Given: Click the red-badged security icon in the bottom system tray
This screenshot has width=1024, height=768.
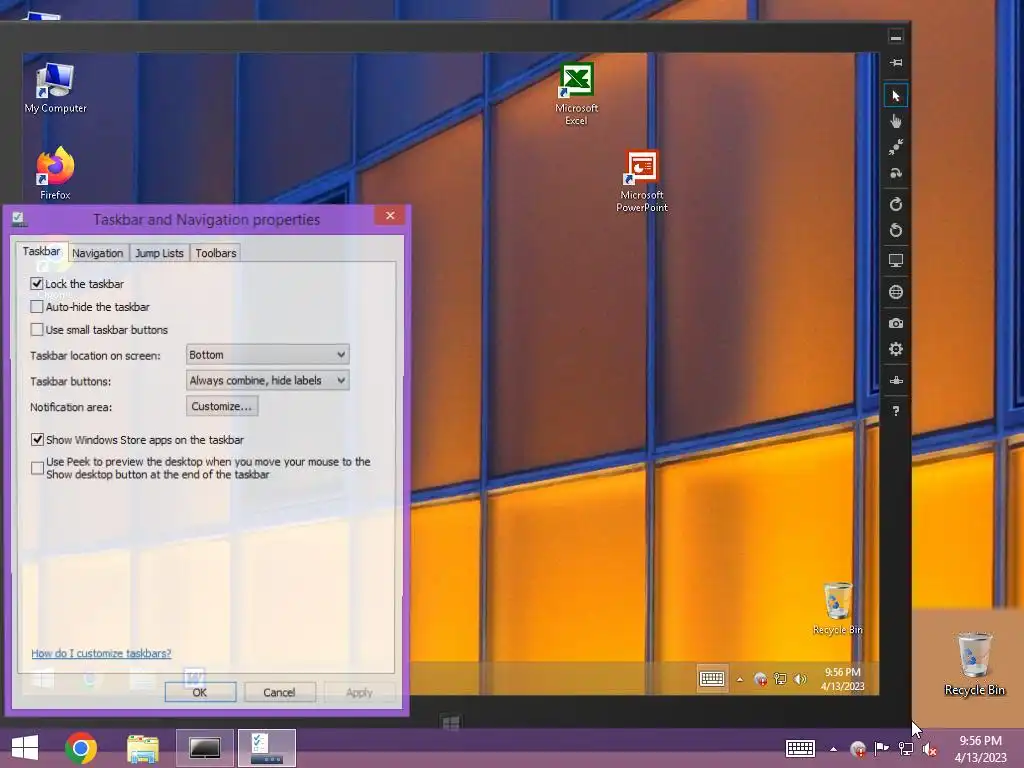Looking at the screenshot, I should (858, 749).
